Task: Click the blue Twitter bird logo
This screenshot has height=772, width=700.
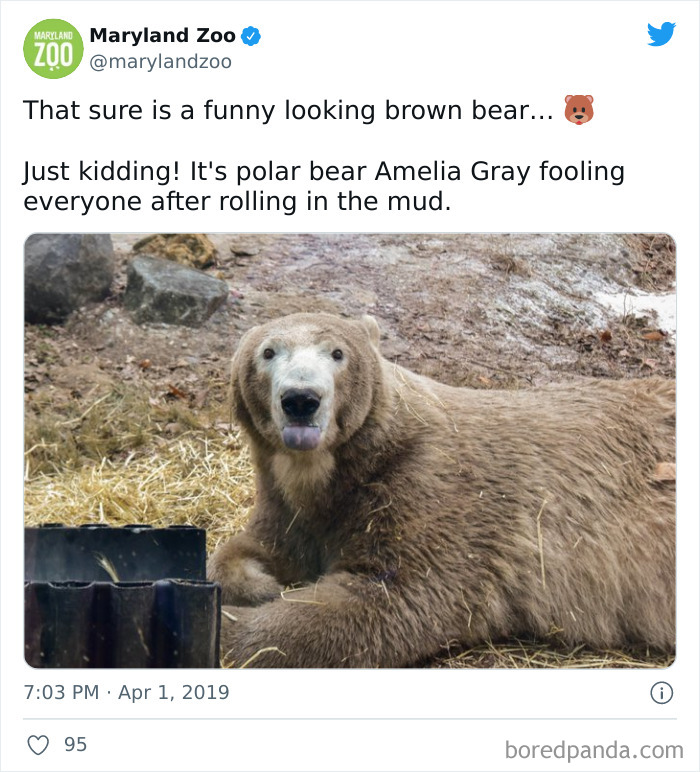Action: point(661,35)
